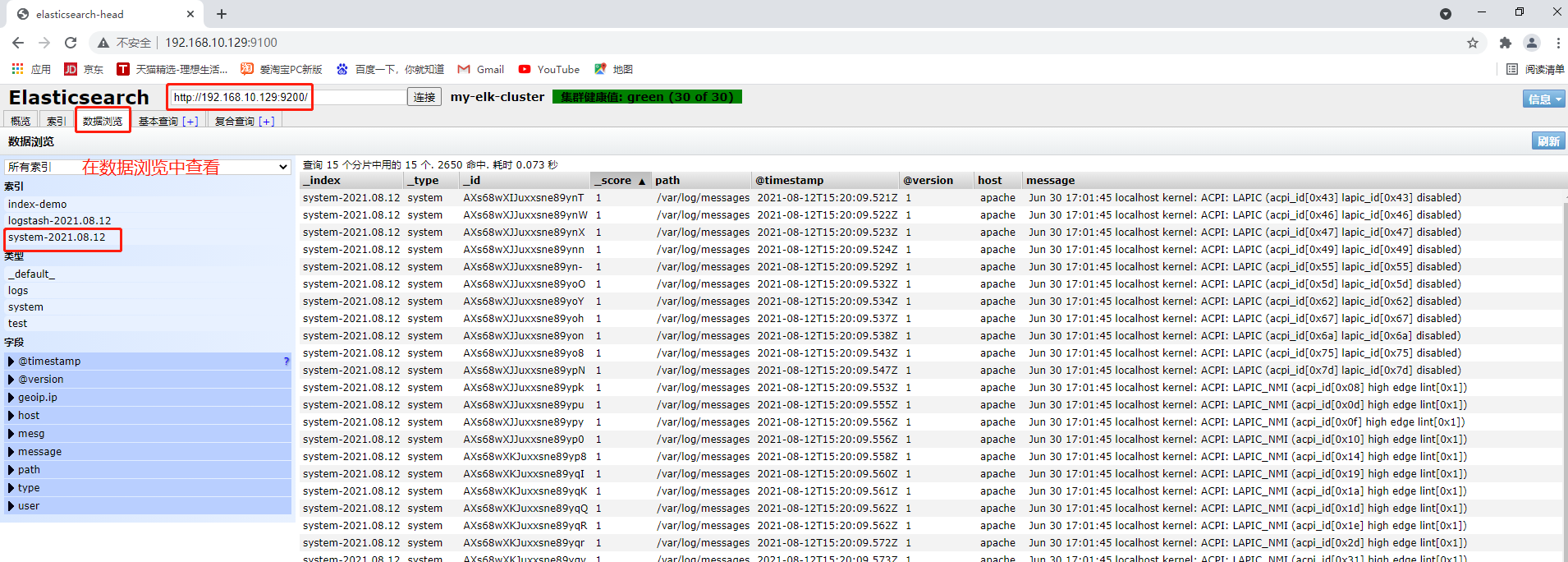The height and width of the screenshot is (562, 1568).
Task: Click the cluster health green status
Action: point(647,97)
